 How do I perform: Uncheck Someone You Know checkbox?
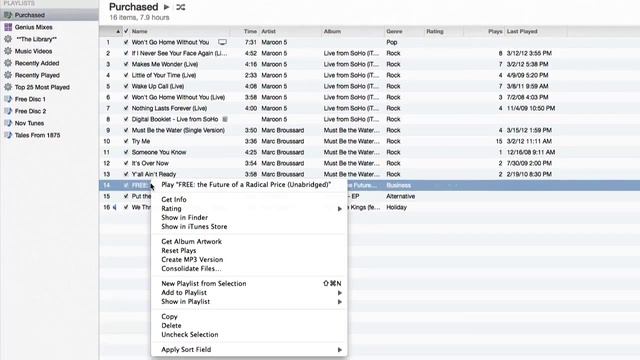(x=126, y=152)
